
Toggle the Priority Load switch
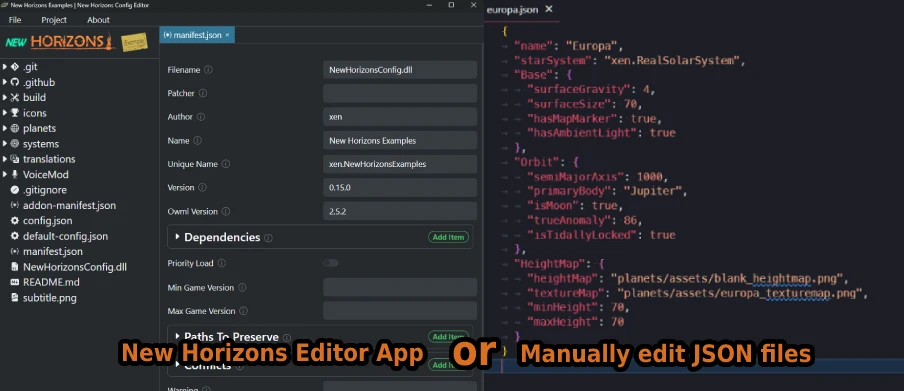(x=330, y=263)
